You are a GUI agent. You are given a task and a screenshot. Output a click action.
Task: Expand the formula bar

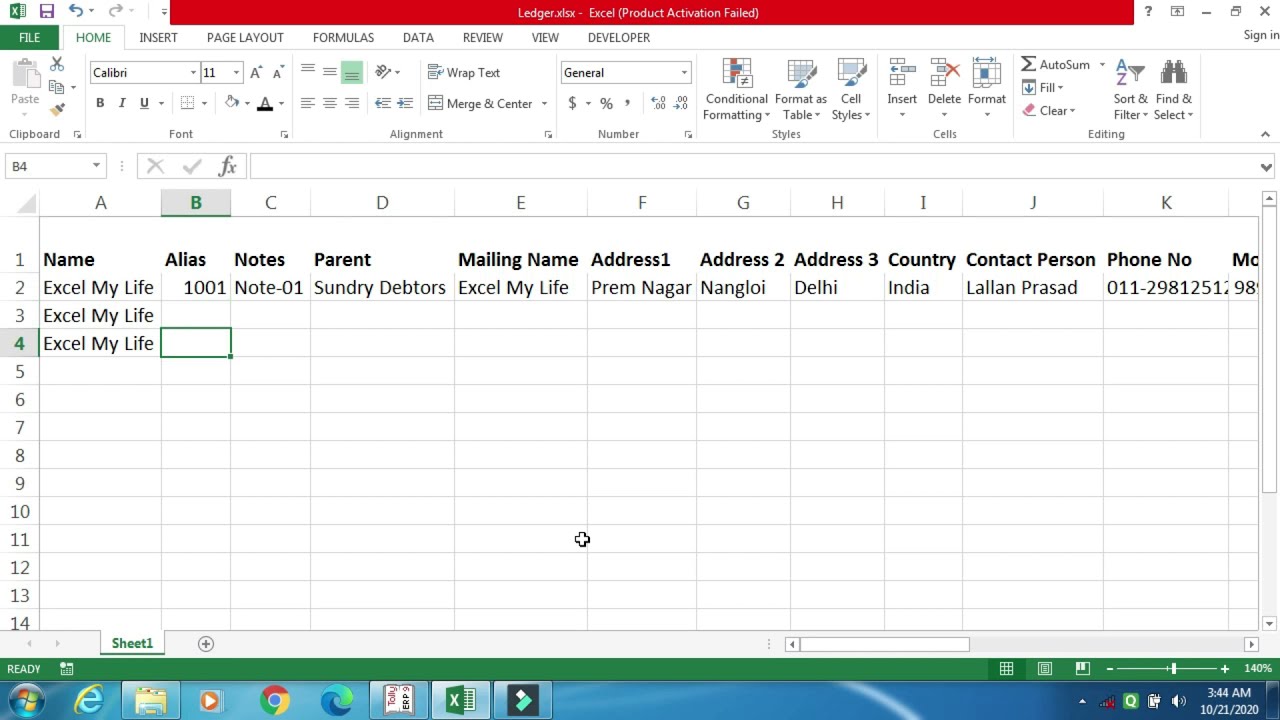click(1266, 167)
